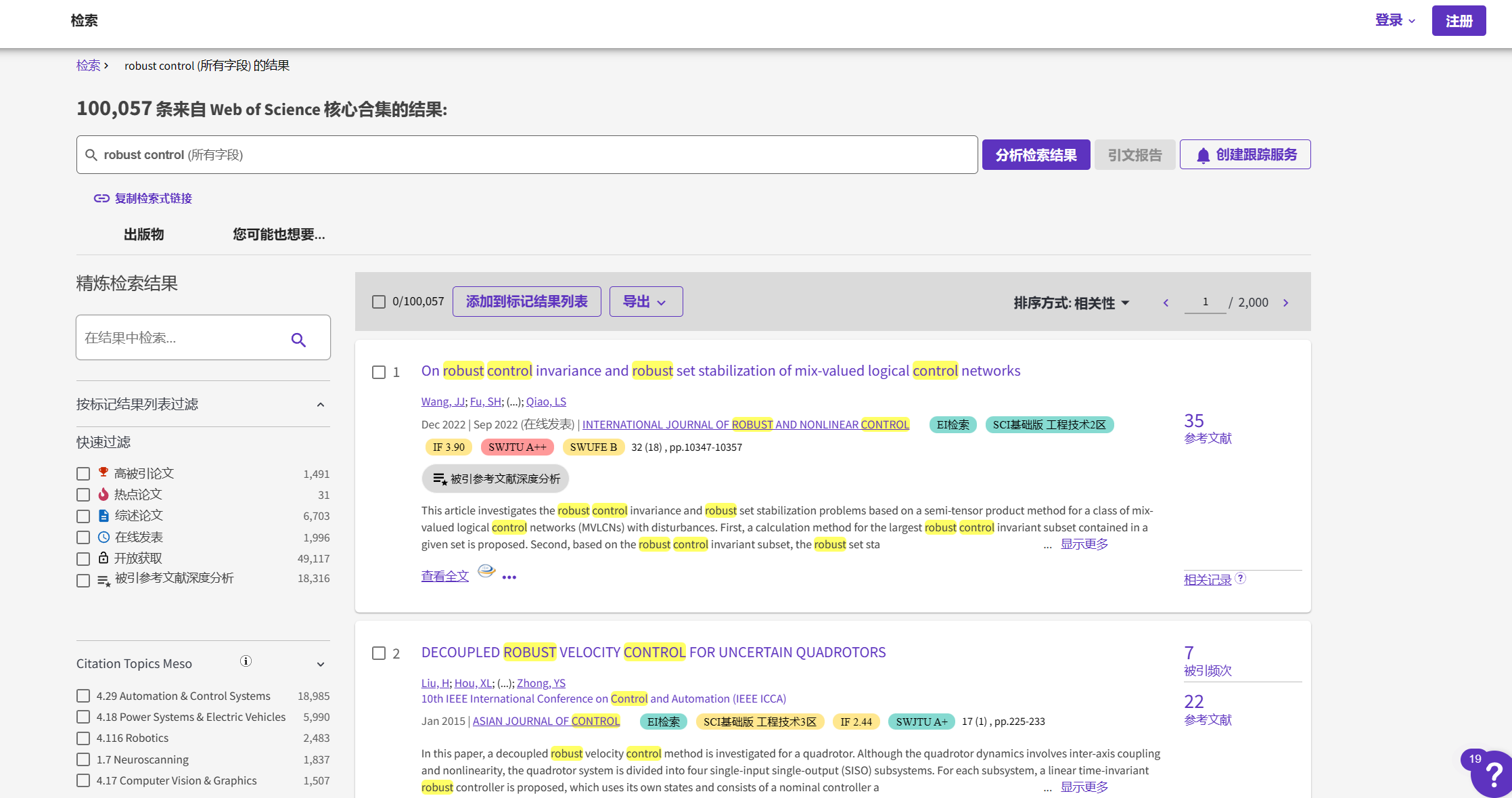Click the bell icon on 创建跟踪服务
Viewport: 1512px width, 798px height.
(x=1203, y=156)
